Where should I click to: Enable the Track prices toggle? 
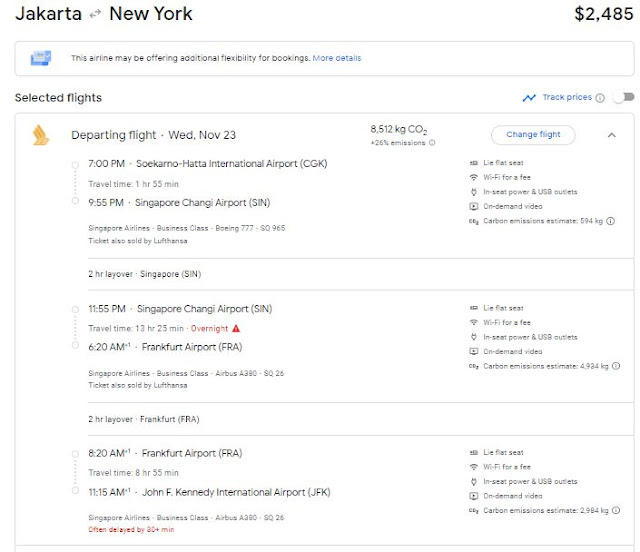coord(623,98)
